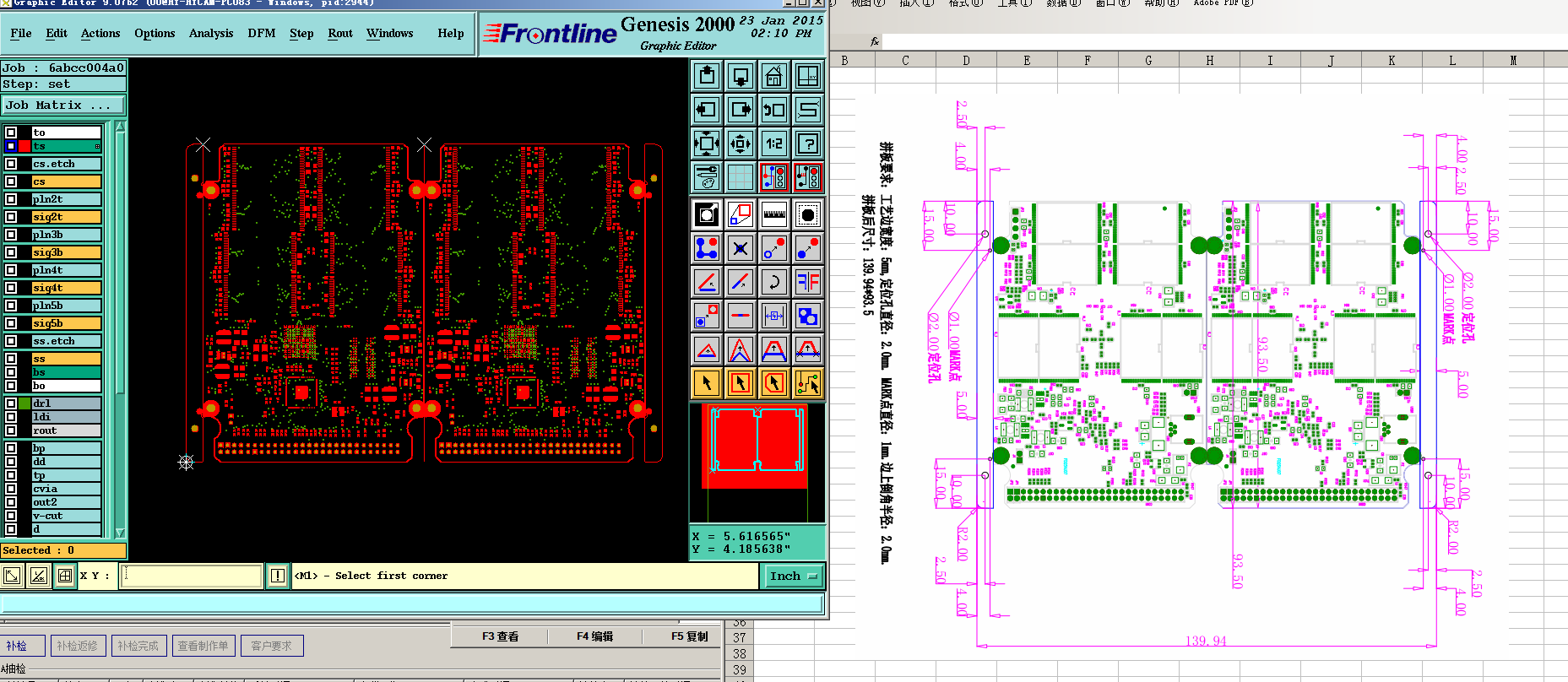Select the ruler measurement tool
Image resolution: width=1568 pixels, height=682 pixels.
tap(773, 214)
